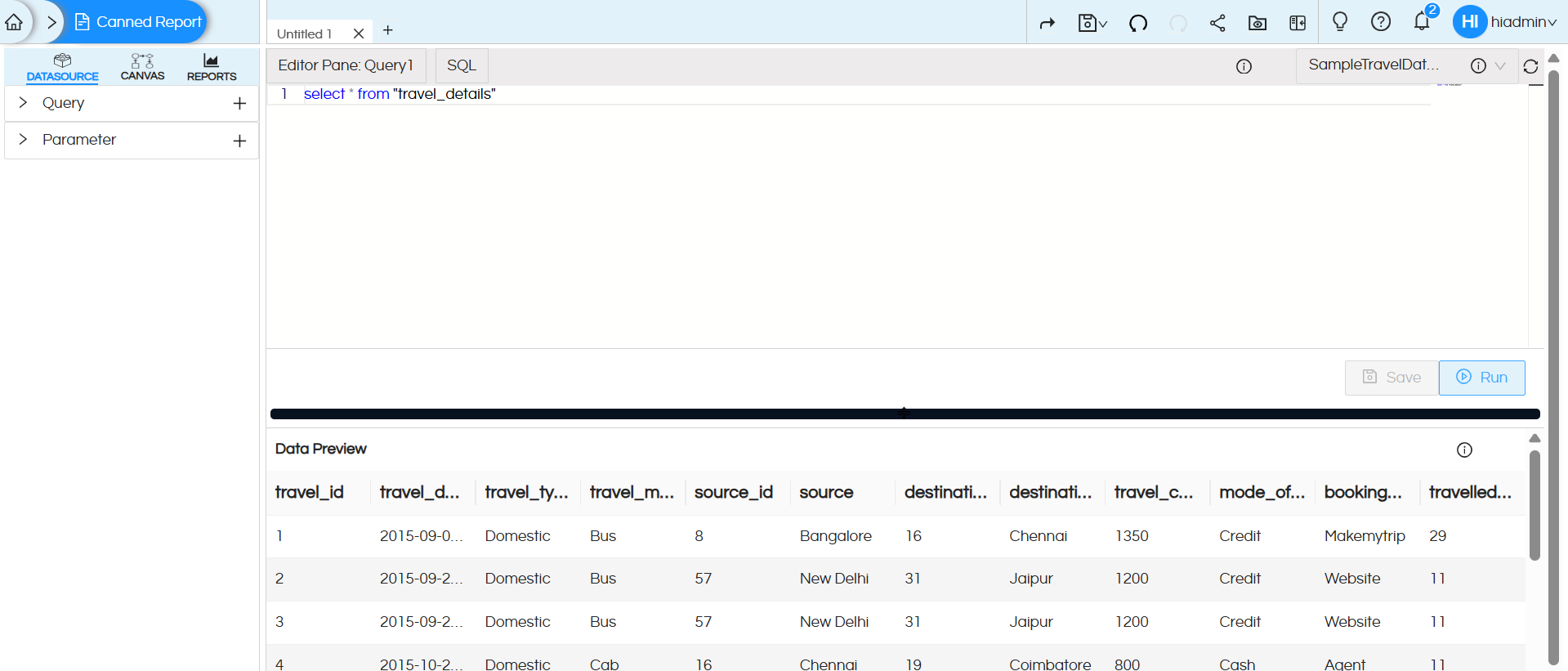This screenshot has height=671, width=1568.
Task: Select the Editor Pane: Query1 tab
Action: point(346,65)
